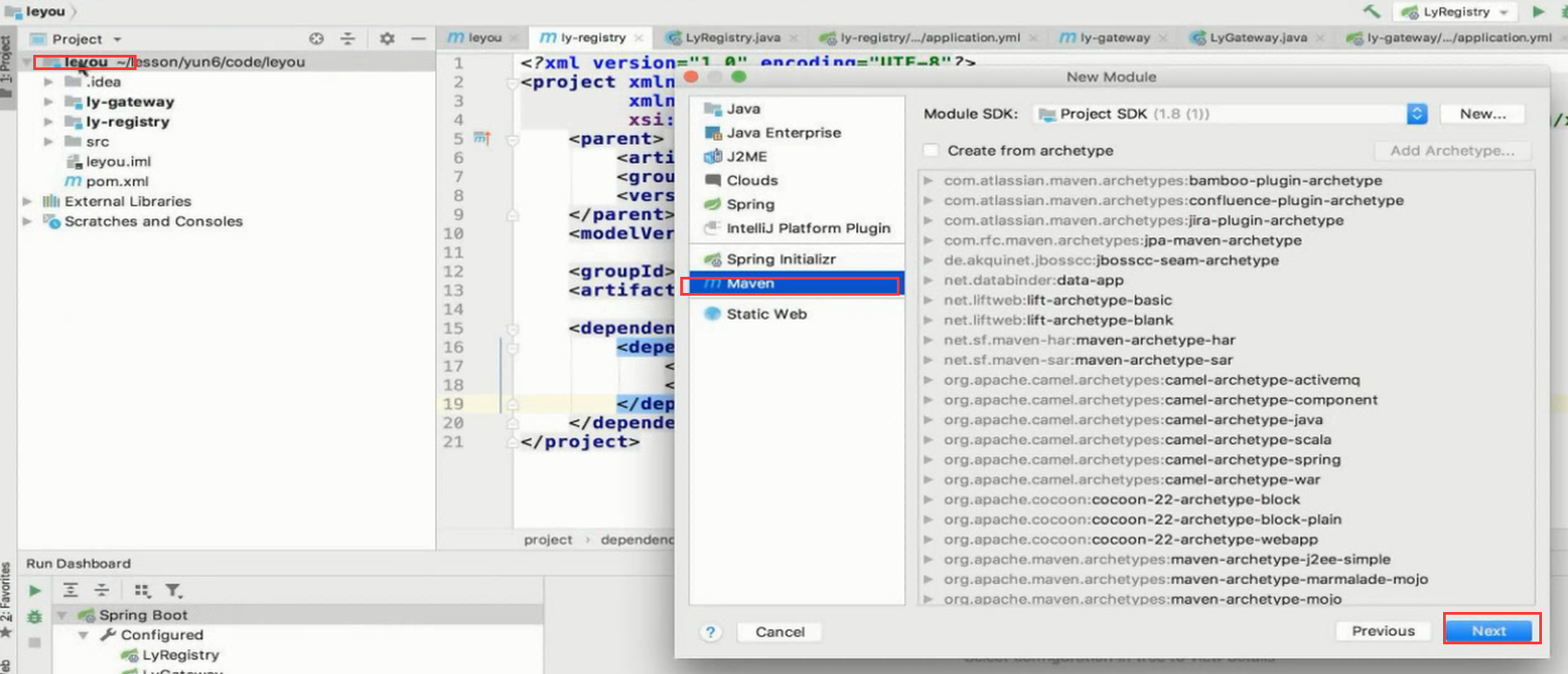Expand bamboo-plugin-archetype entry
This screenshot has height=674, width=1568.
tap(927, 181)
